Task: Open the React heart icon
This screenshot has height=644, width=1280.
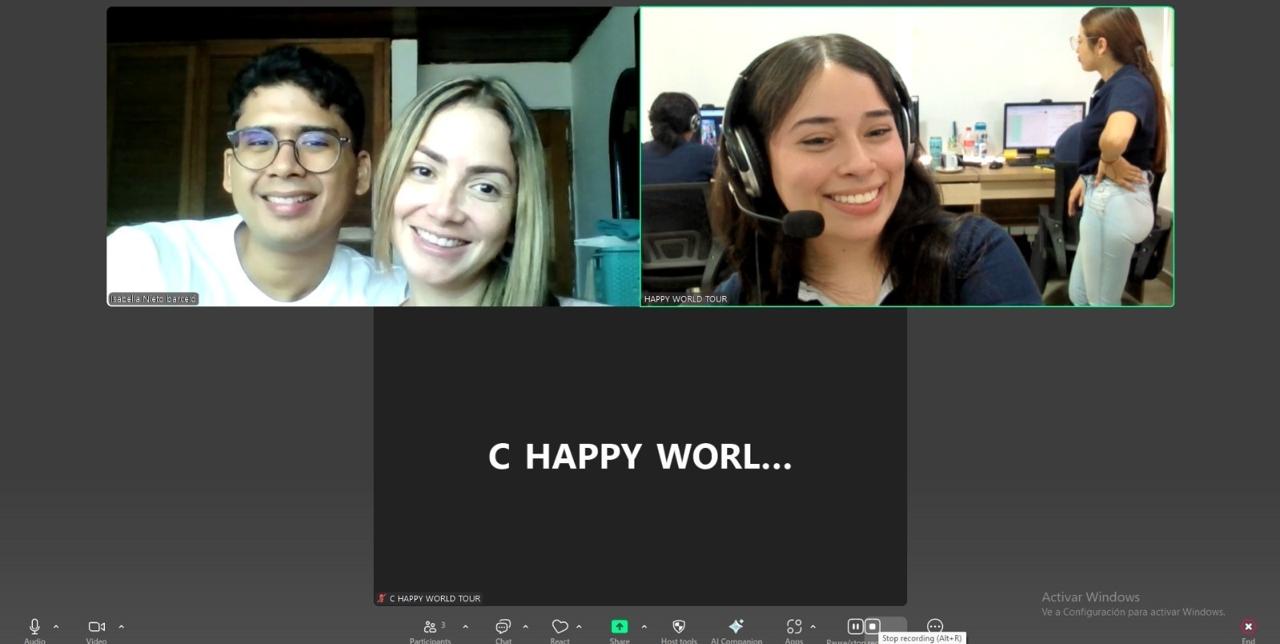Action: tap(560, 627)
